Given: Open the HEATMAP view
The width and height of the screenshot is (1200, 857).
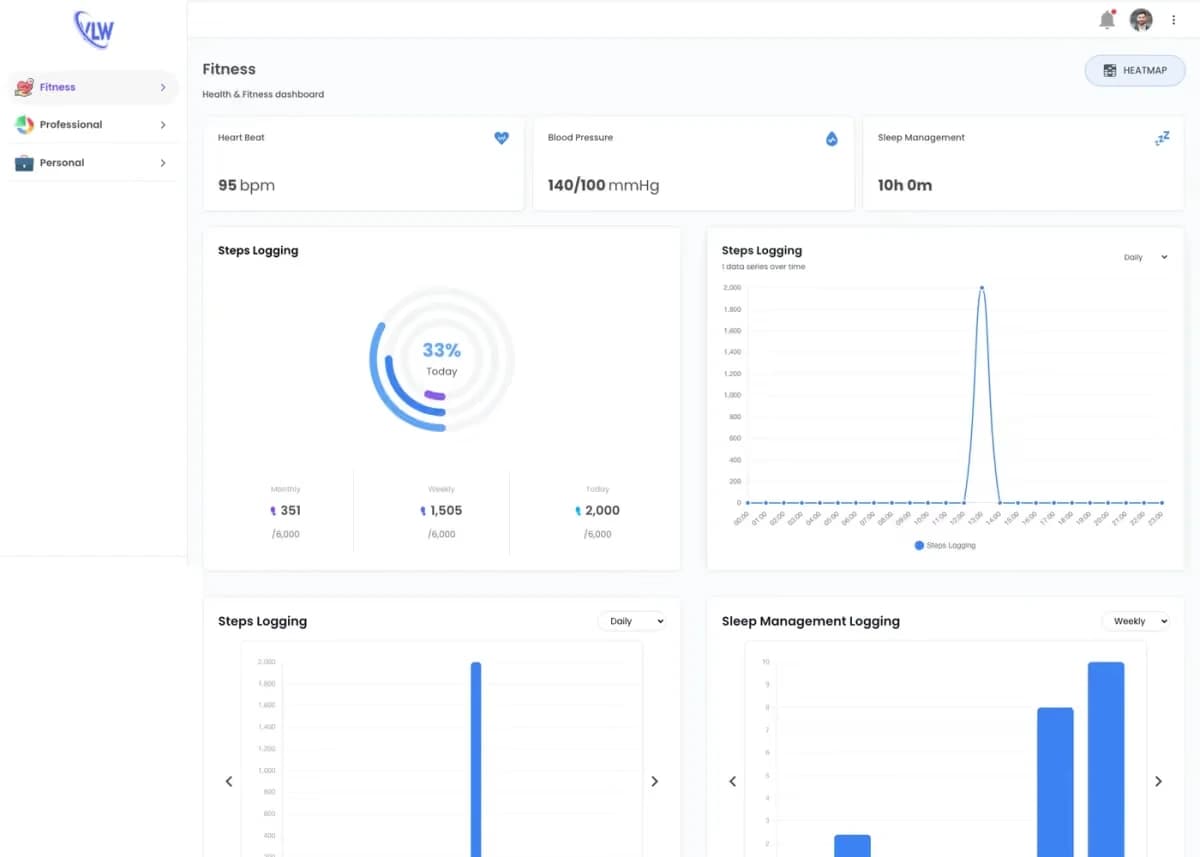Looking at the screenshot, I should click(1135, 71).
